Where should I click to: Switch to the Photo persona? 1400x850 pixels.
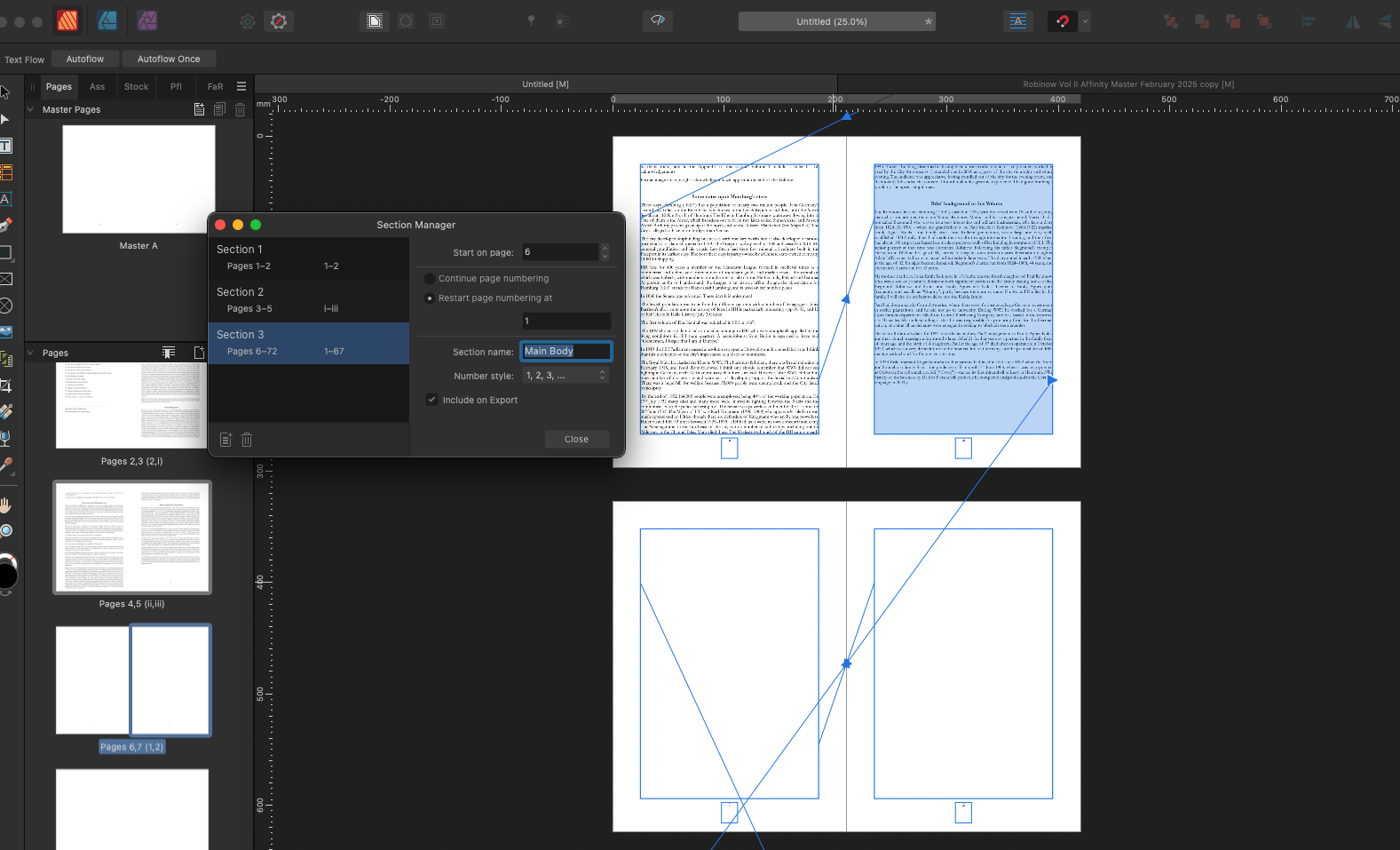[x=147, y=20]
